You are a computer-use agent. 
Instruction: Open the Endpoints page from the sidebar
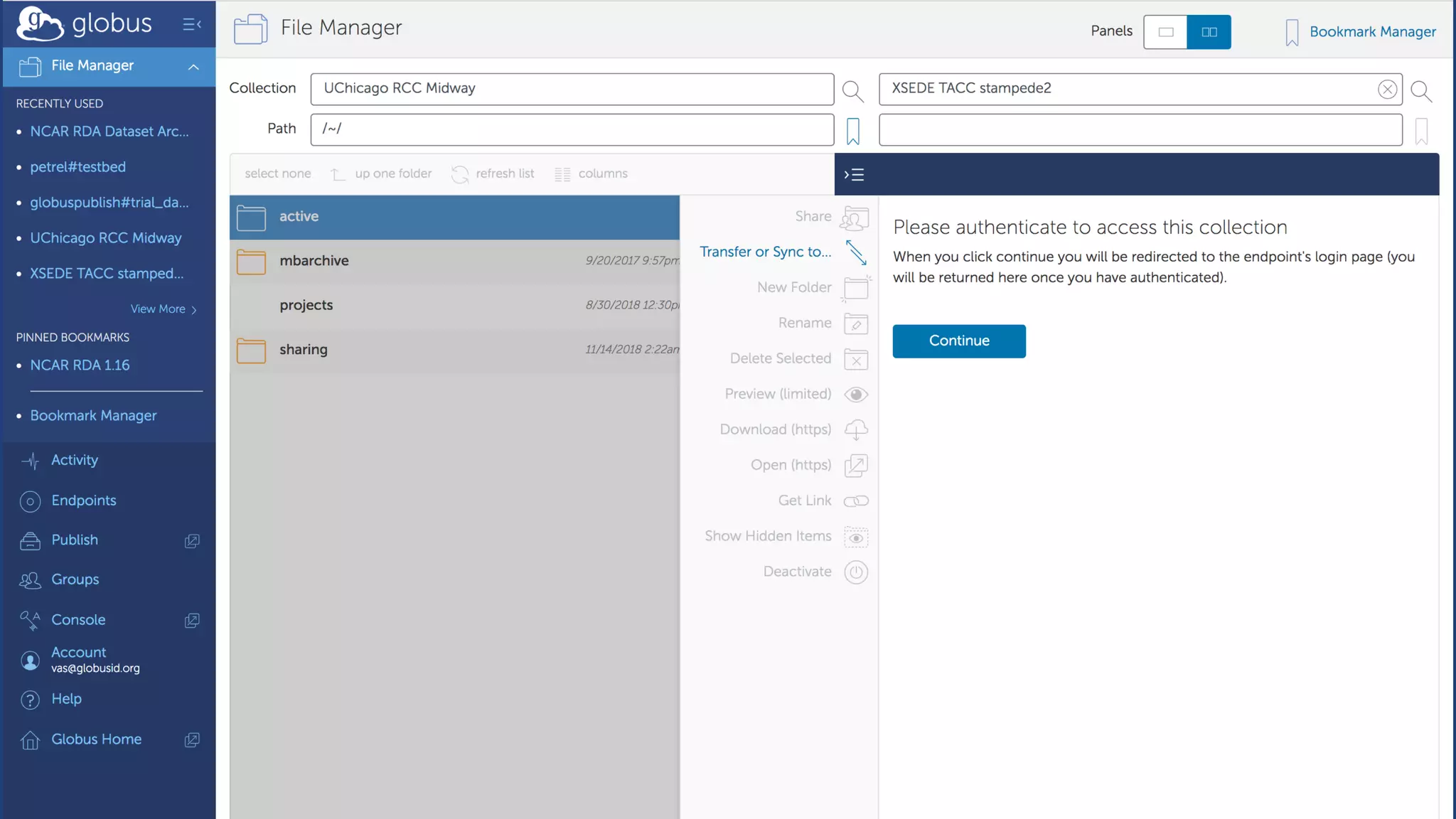[83, 500]
